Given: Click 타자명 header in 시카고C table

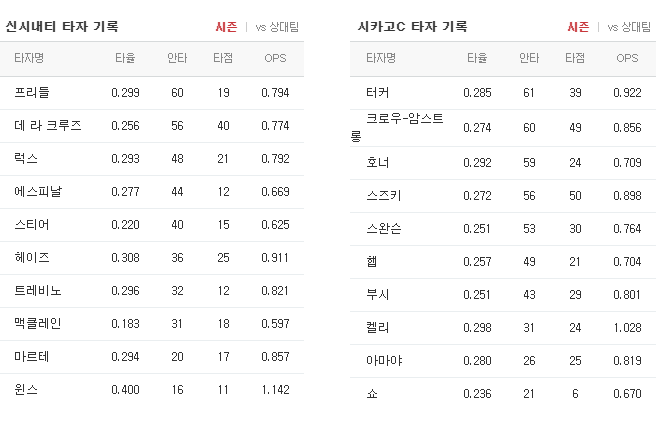Looking at the screenshot, I should 380,58.
